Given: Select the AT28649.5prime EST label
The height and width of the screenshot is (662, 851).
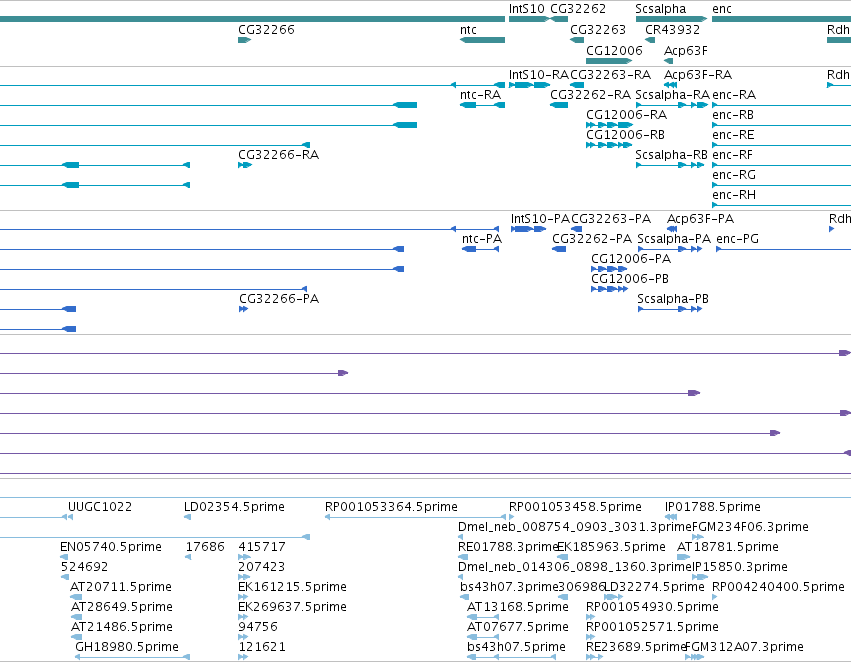Looking at the screenshot, I should pos(122,607).
